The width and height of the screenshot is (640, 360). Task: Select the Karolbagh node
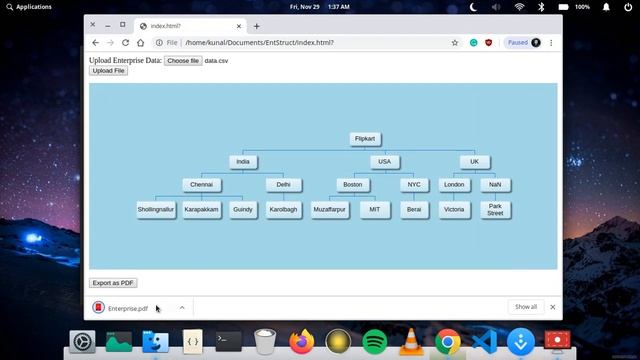point(283,209)
